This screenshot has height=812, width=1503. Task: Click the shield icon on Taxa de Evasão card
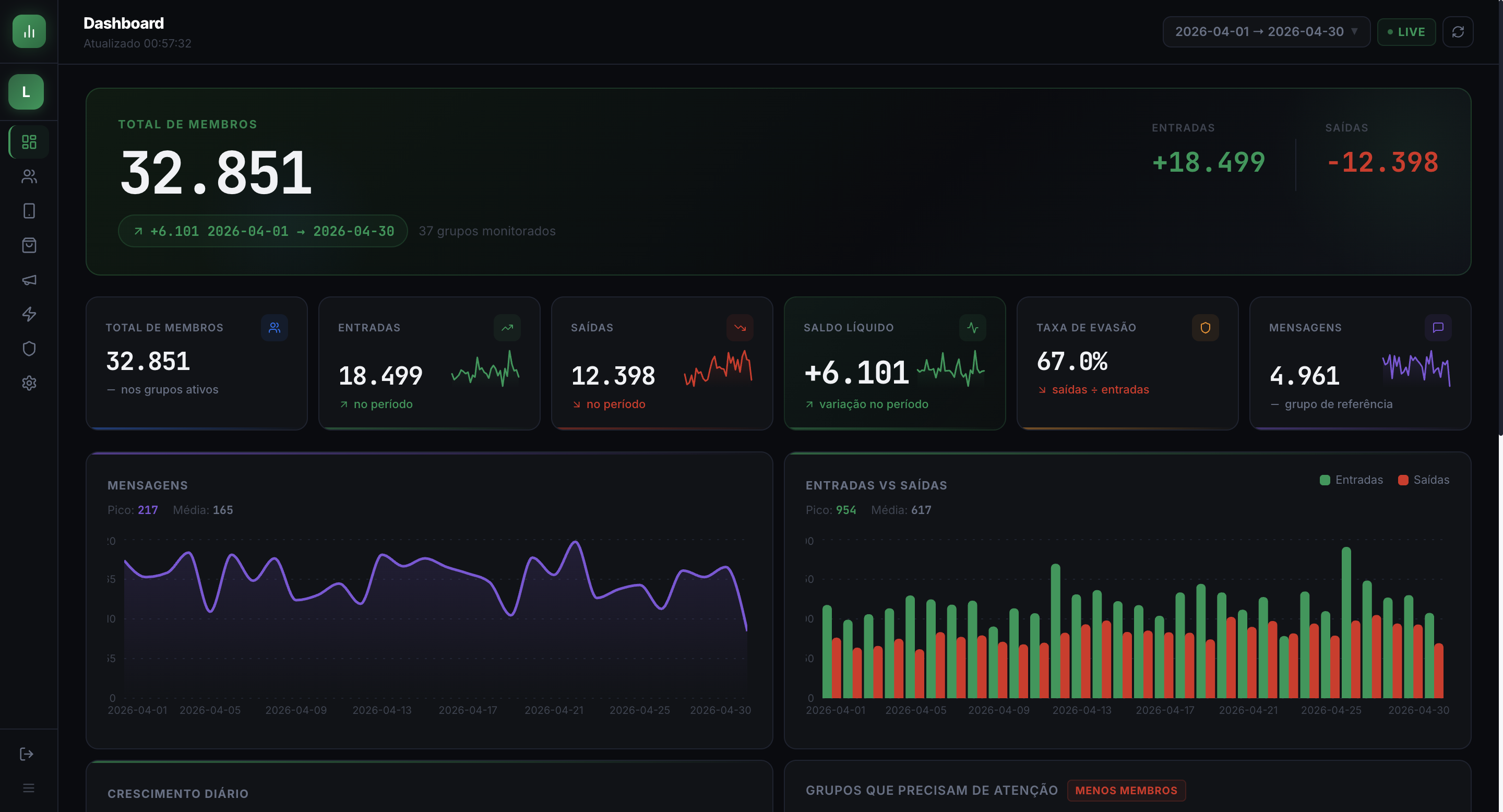pyautogui.click(x=1206, y=328)
